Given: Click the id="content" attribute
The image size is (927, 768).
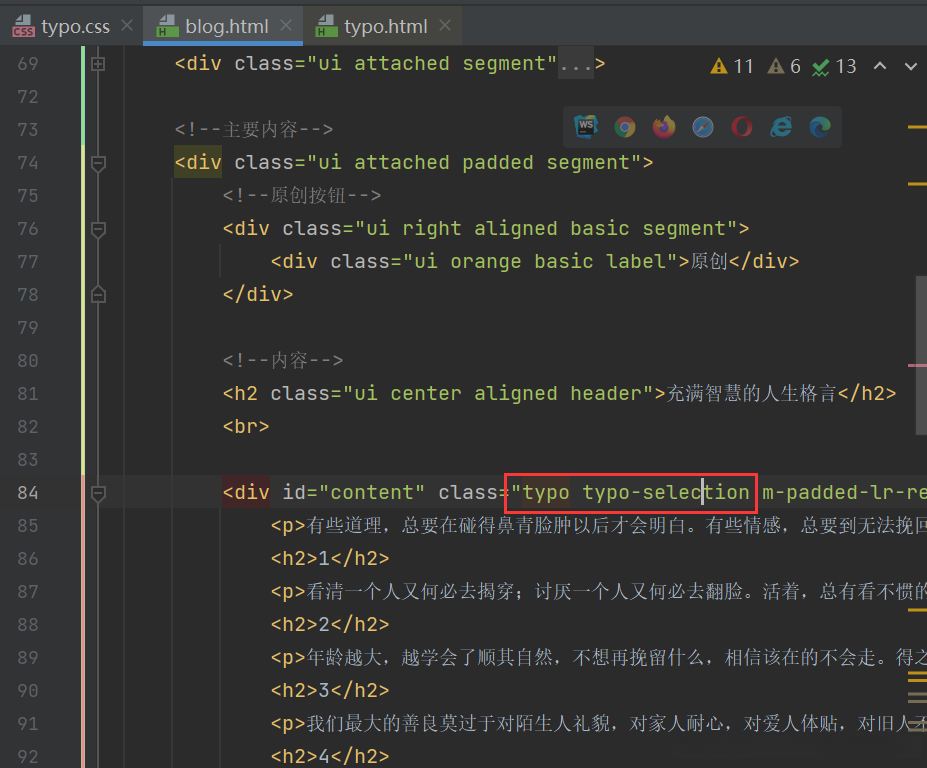Looking at the screenshot, I should 354,492.
